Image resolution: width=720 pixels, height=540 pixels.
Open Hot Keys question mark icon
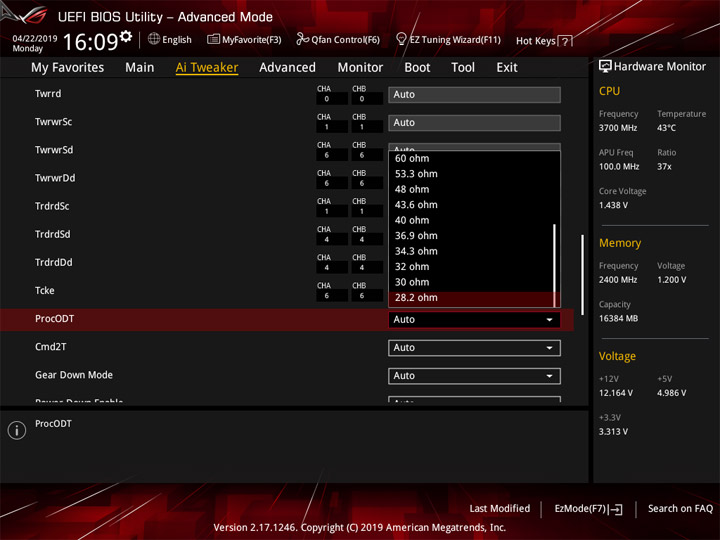pos(566,41)
